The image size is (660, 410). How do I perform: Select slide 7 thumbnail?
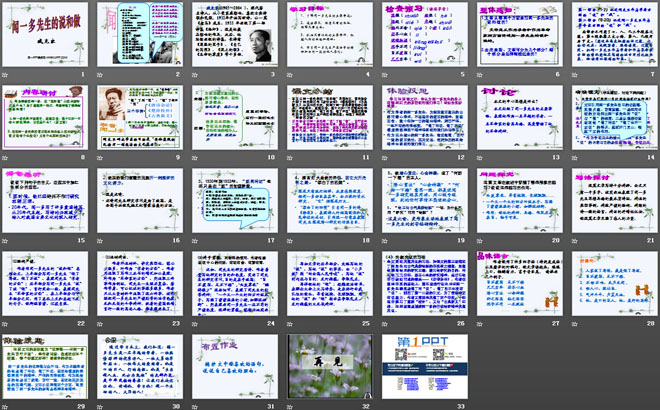click(x=615, y=35)
